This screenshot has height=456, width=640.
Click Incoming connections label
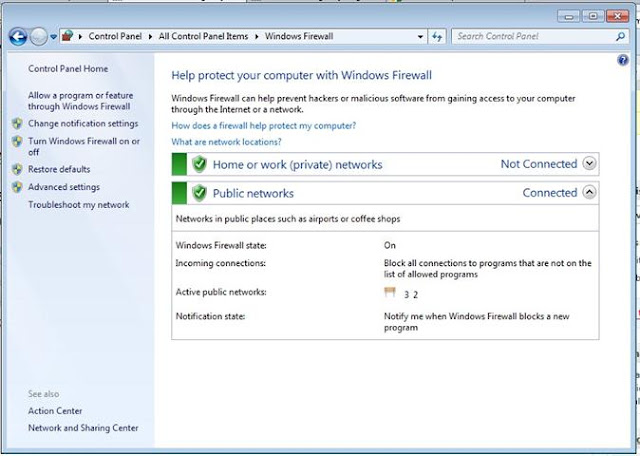220,263
